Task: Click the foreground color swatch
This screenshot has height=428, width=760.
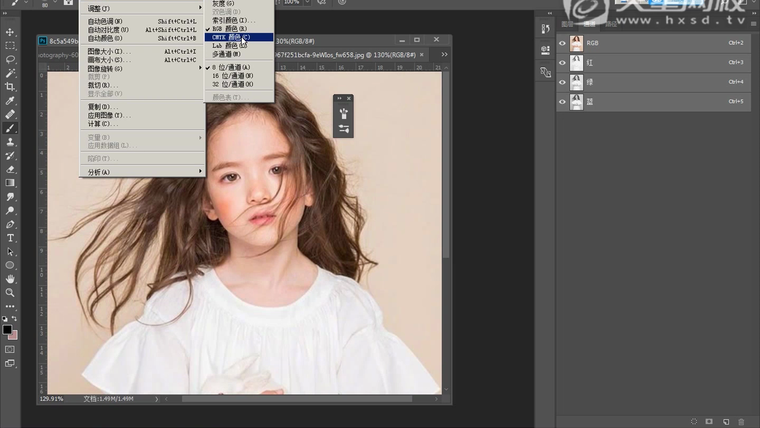Action: 7,329
